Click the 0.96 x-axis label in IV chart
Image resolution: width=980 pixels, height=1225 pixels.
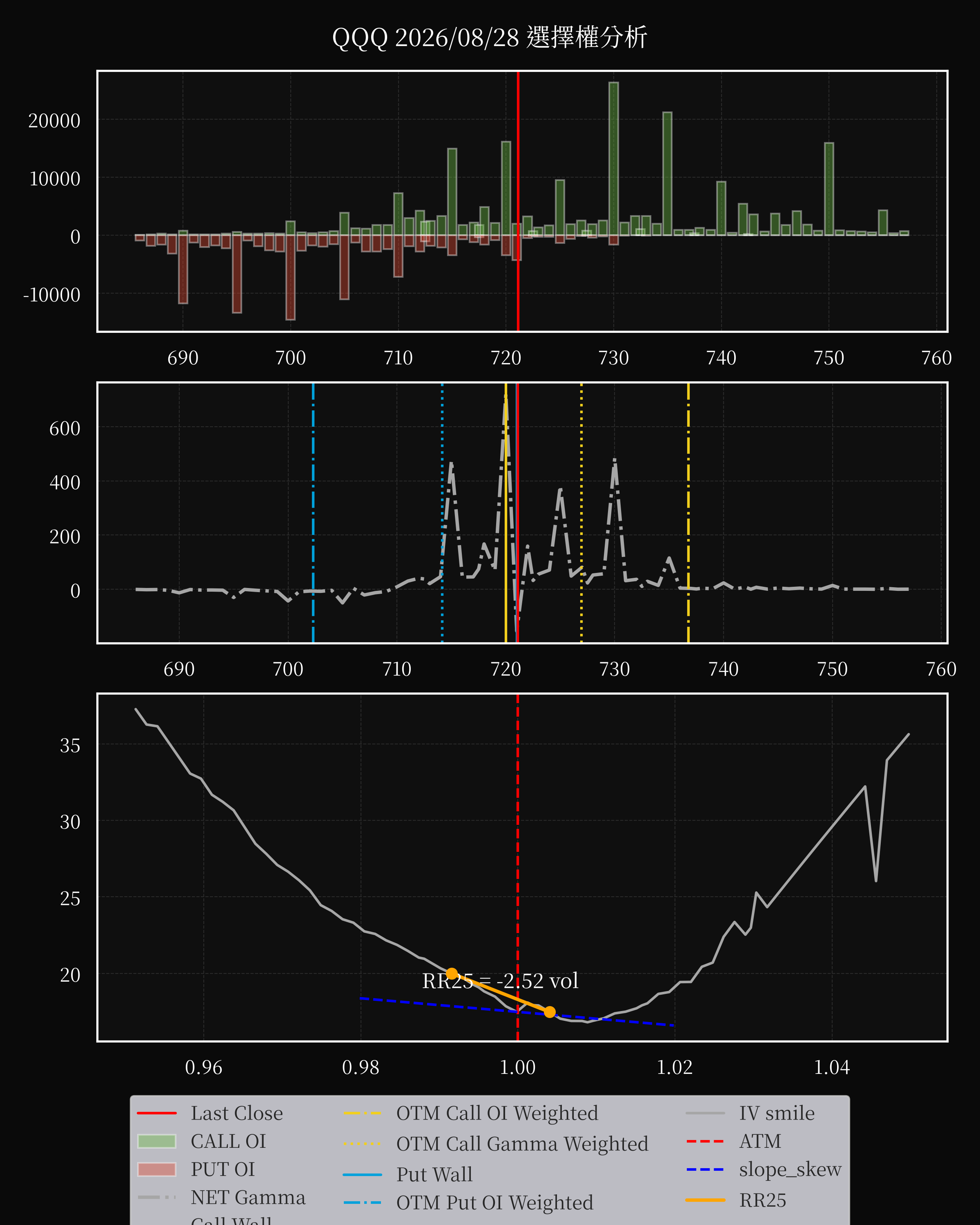click(x=203, y=1067)
